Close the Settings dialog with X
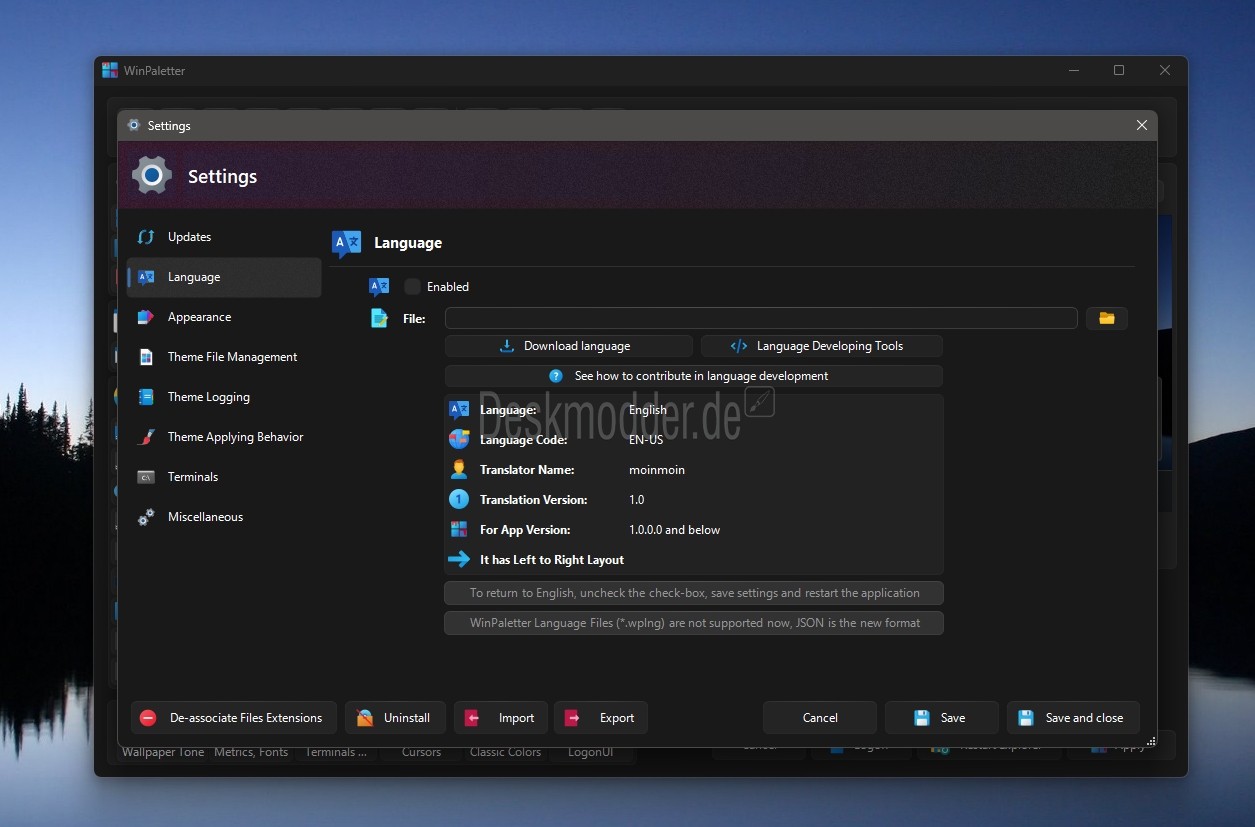Viewport: 1255px width, 827px height. click(1142, 125)
